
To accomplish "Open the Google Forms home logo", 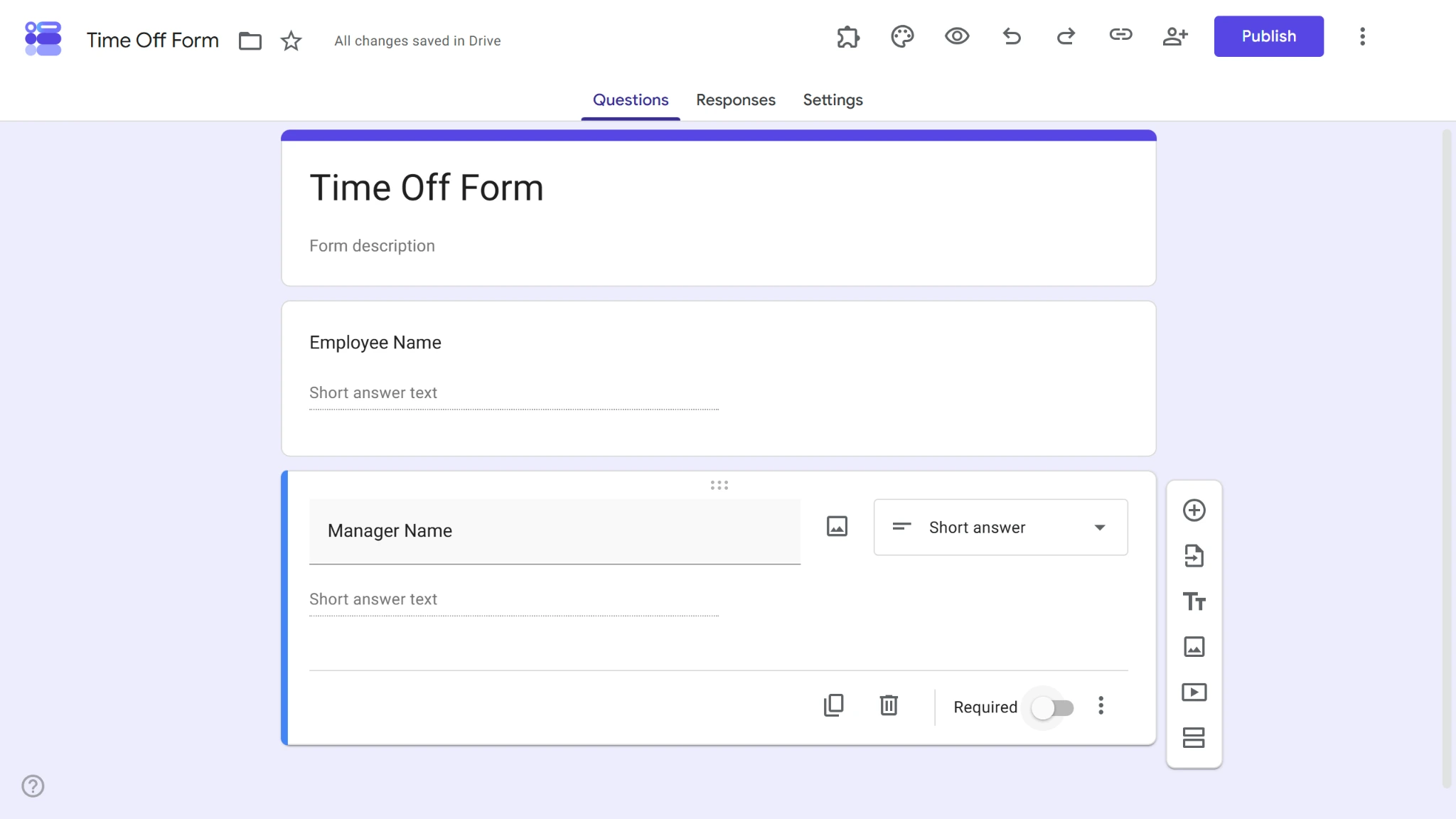I will pos(43,38).
